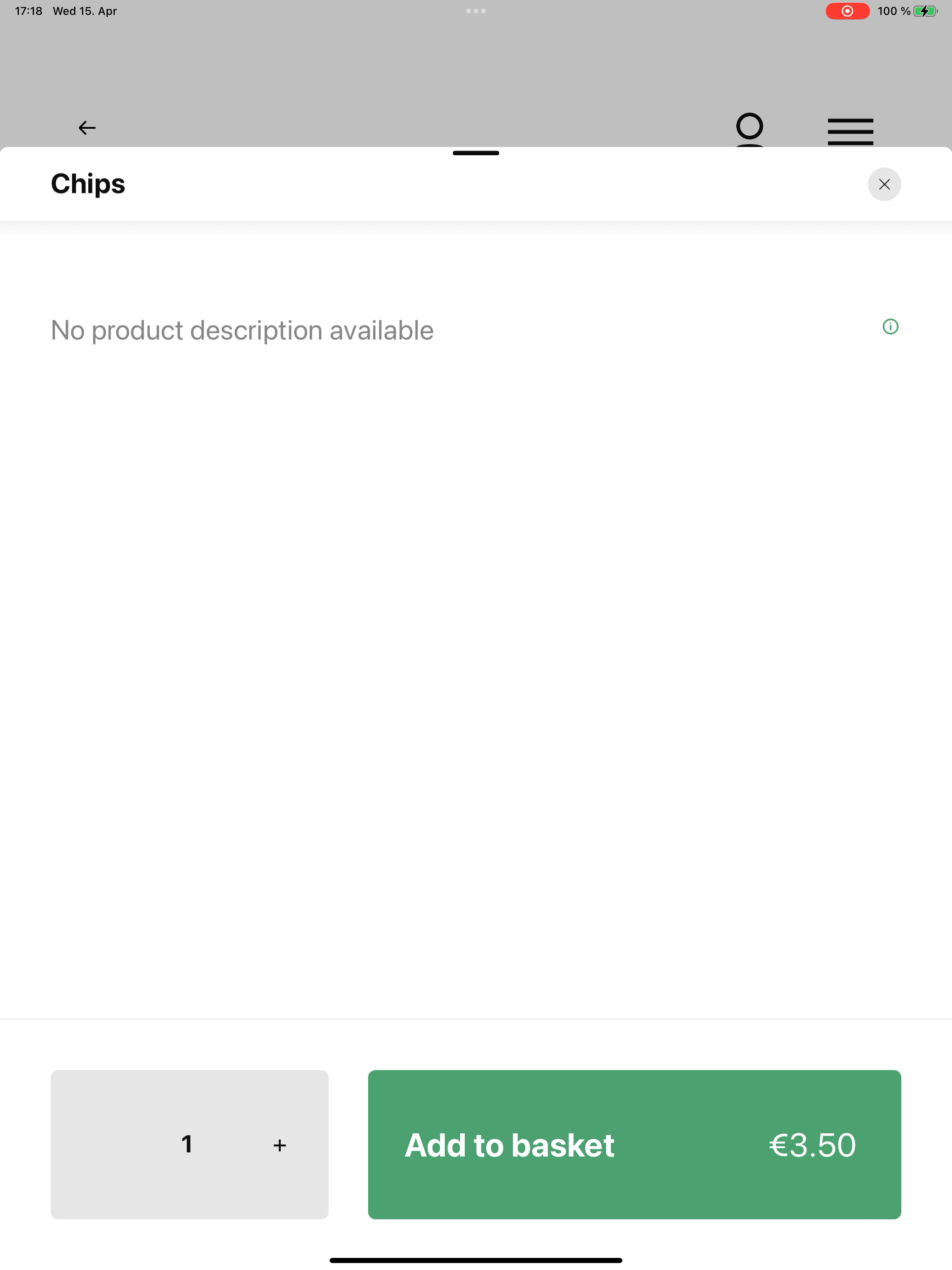Show product info via green info icon
952x1270 pixels.
tap(890, 327)
